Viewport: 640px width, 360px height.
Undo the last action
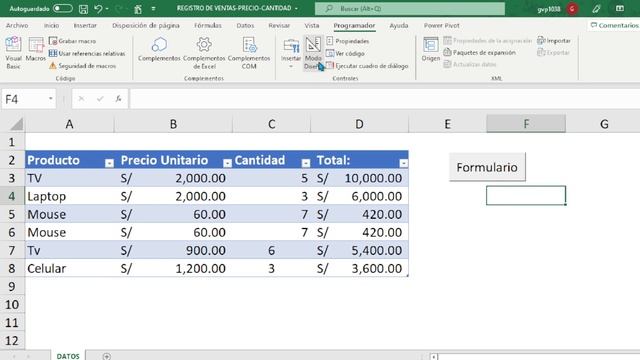click(x=98, y=8)
